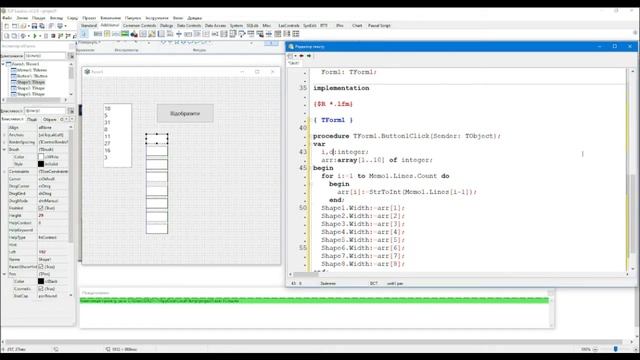
Task: Click back arrow in source editor toolbar
Action: 301,56
